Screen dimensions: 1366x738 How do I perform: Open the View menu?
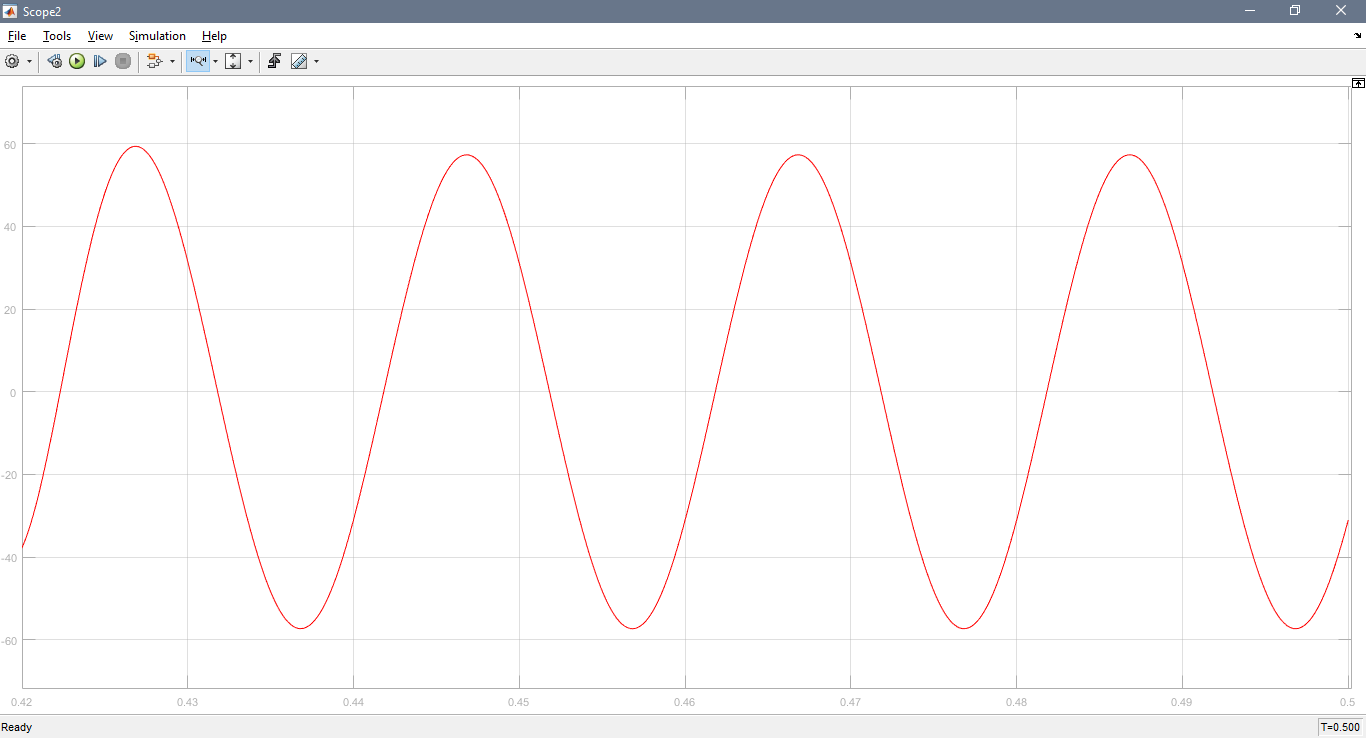(x=100, y=36)
